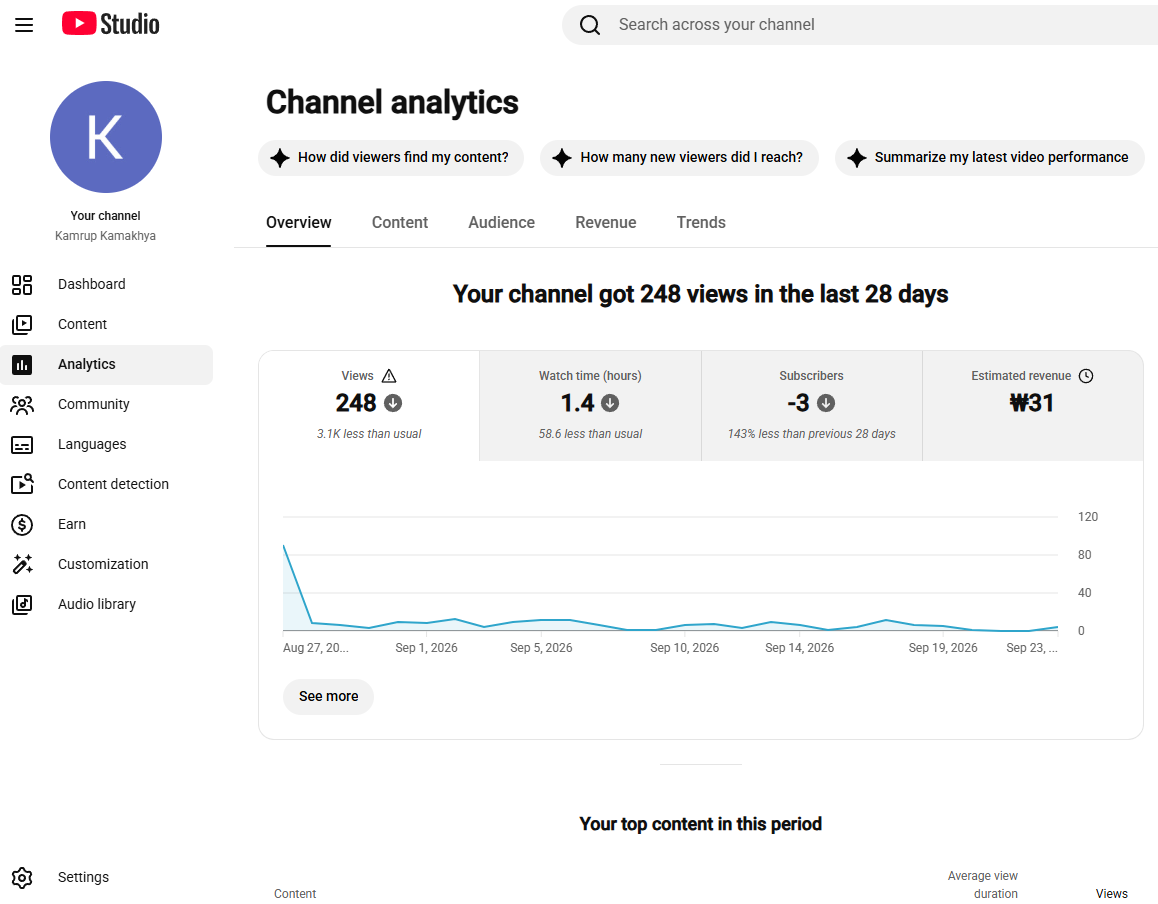Open Languages in the sidebar

click(106, 444)
